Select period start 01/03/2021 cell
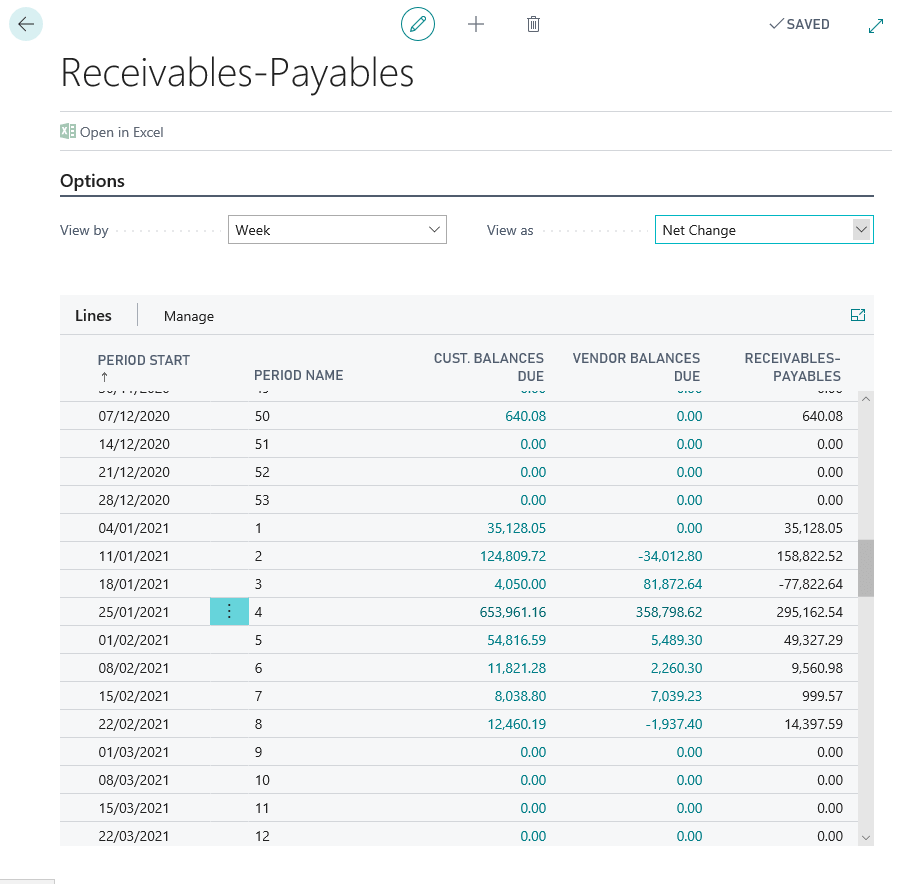Viewport: 923px width, 884px height. tap(134, 752)
